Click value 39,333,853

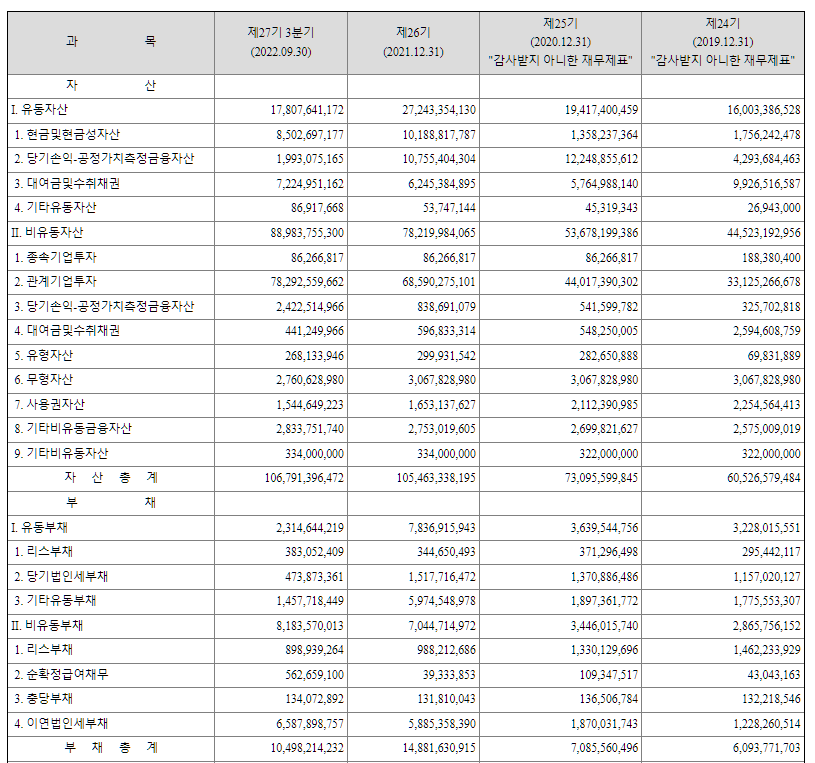pos(449,675)
